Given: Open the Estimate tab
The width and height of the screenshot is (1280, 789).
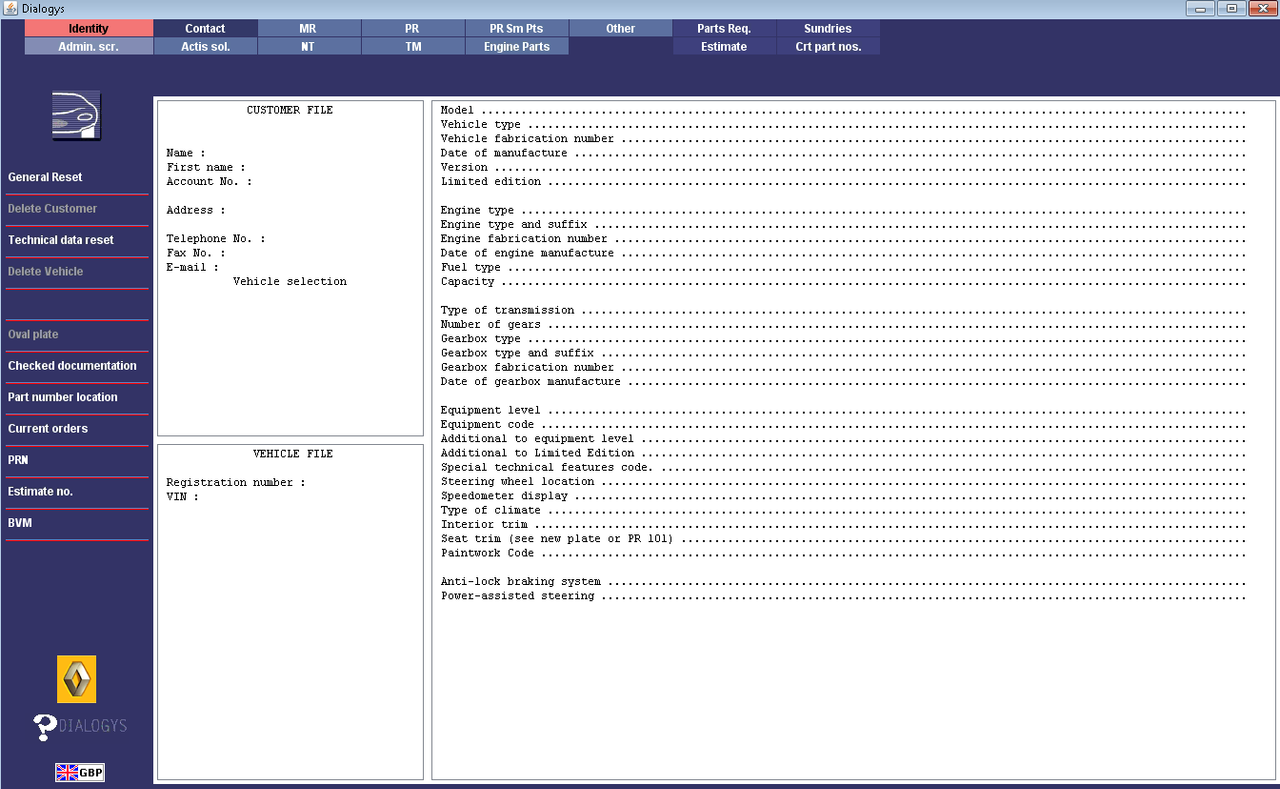Looking at the screenshot, I should point(724,46).
